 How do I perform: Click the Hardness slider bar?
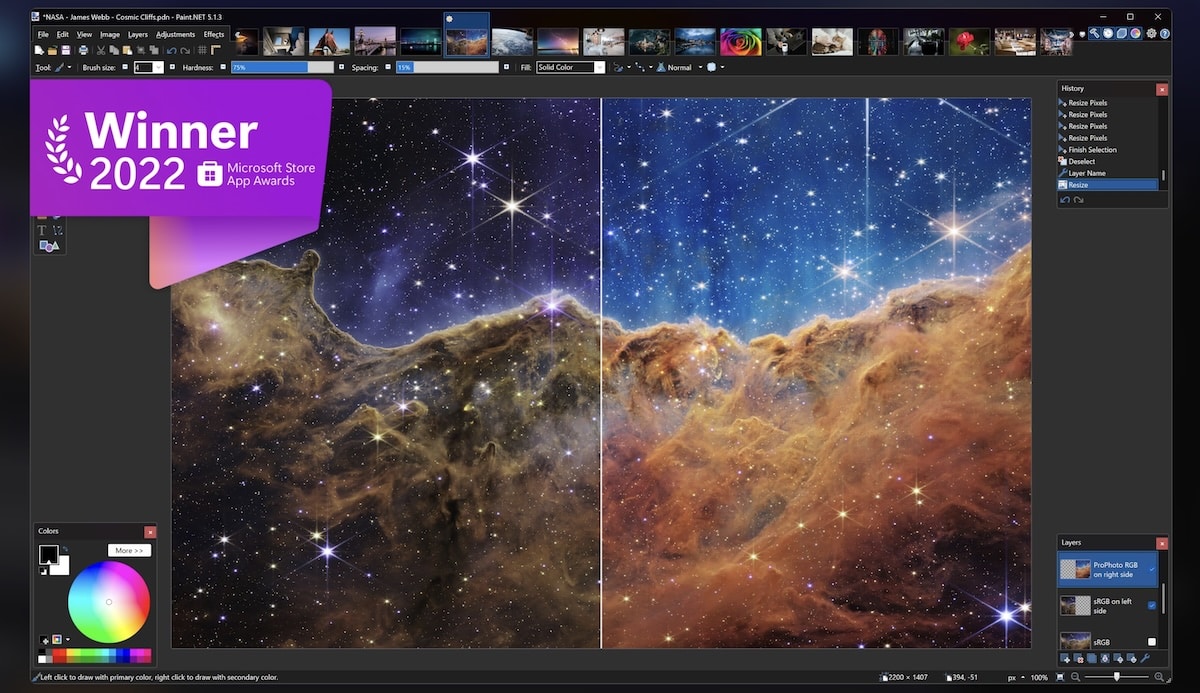(282, 67)
